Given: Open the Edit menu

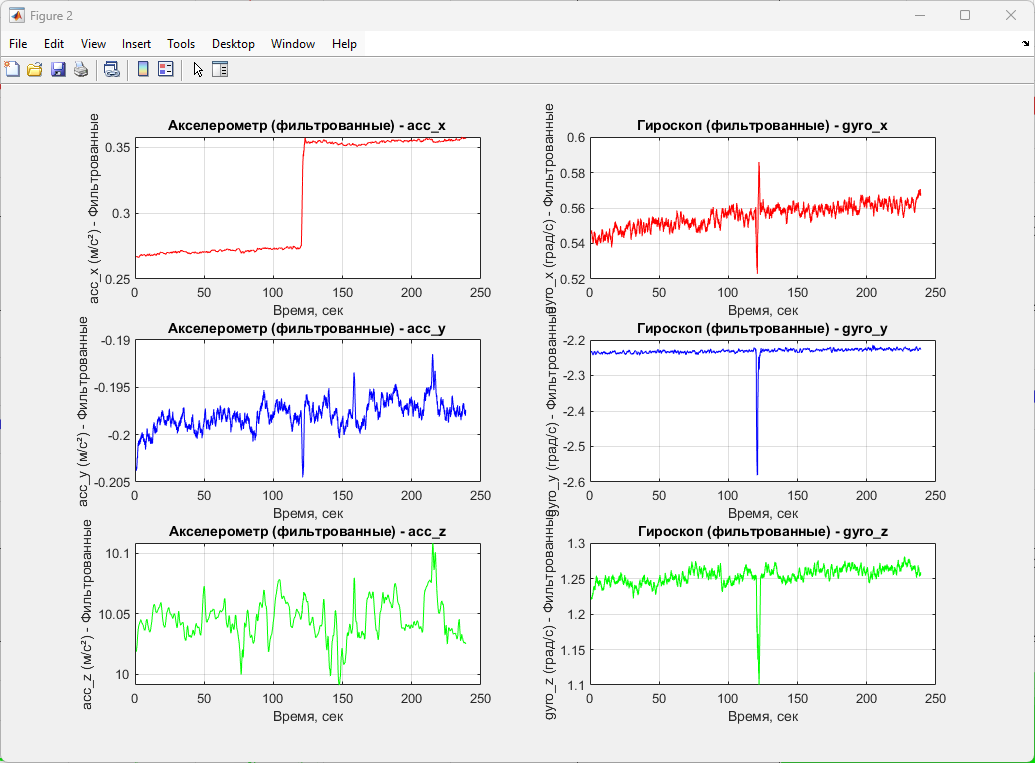Looking at the screenshot, I should (53, 44).
